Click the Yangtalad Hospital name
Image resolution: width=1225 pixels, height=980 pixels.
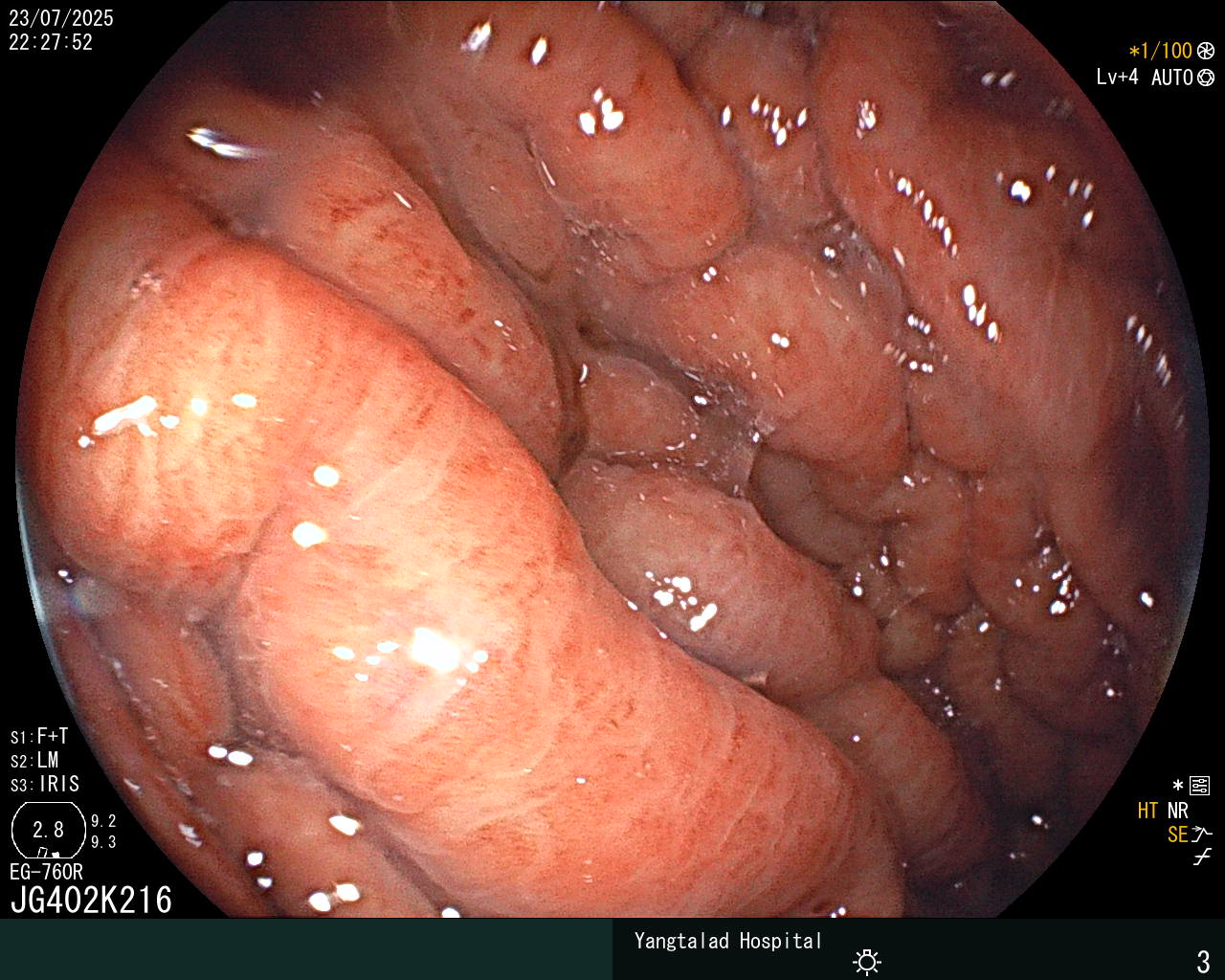pos(728,941)
